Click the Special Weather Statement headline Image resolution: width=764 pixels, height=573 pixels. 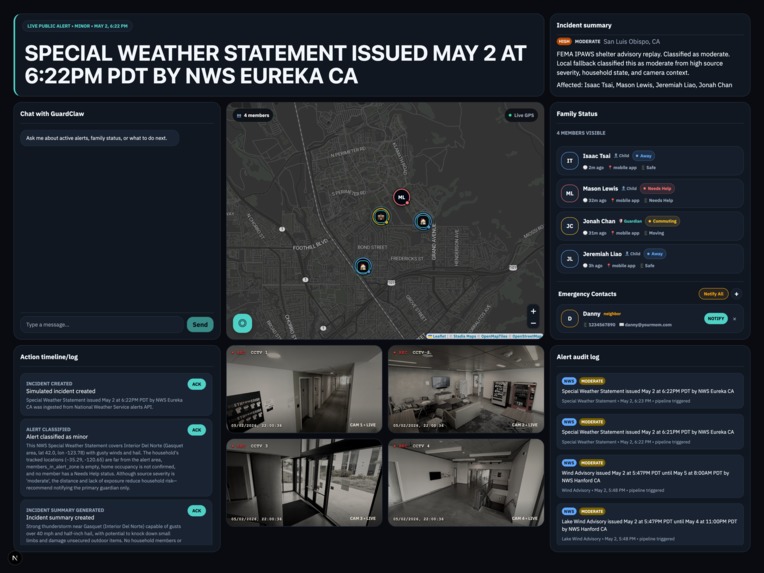pos(275,64)
